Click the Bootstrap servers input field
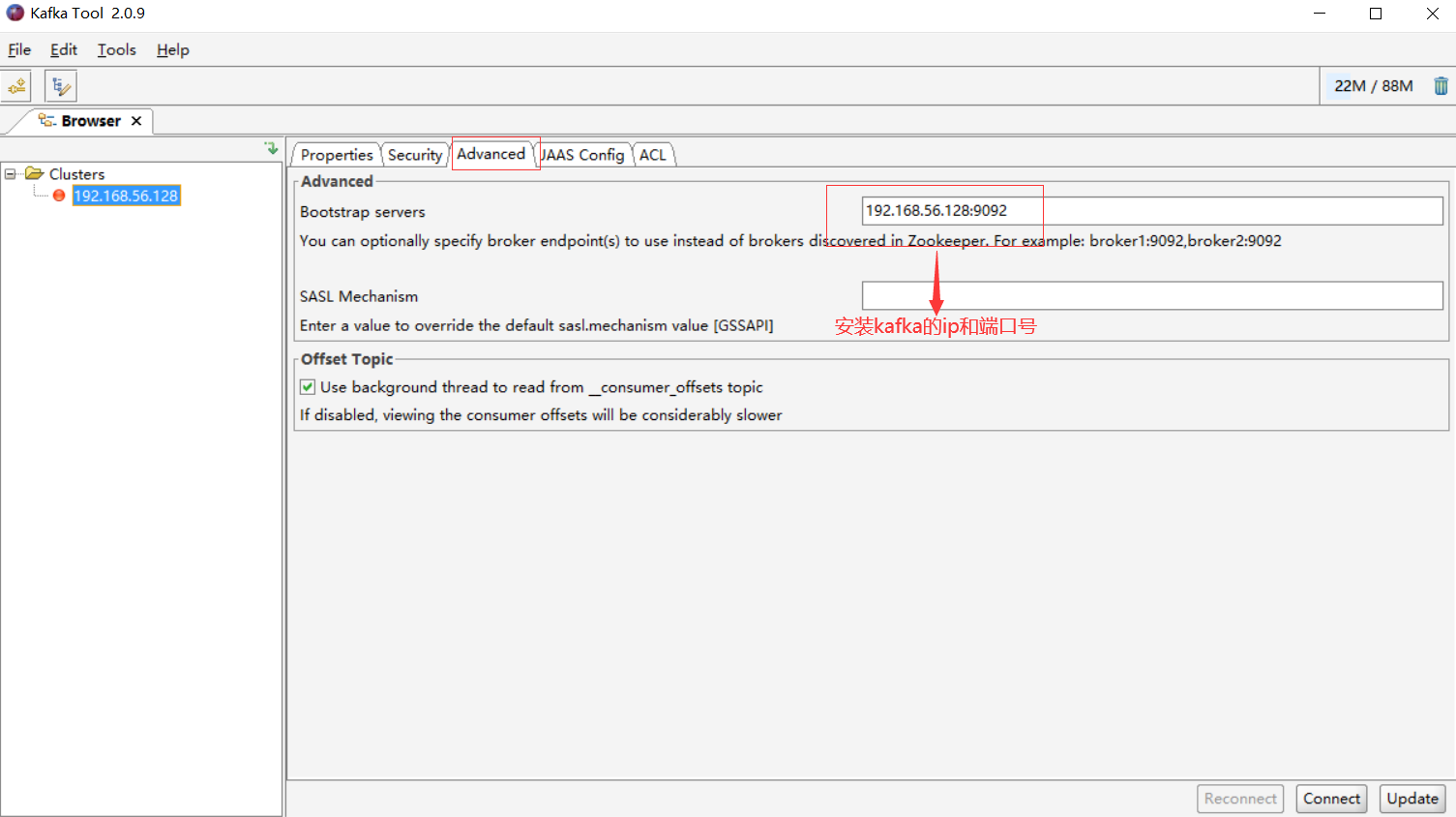The height and width of the screenshot is (817, 1456). [1152, 211]
